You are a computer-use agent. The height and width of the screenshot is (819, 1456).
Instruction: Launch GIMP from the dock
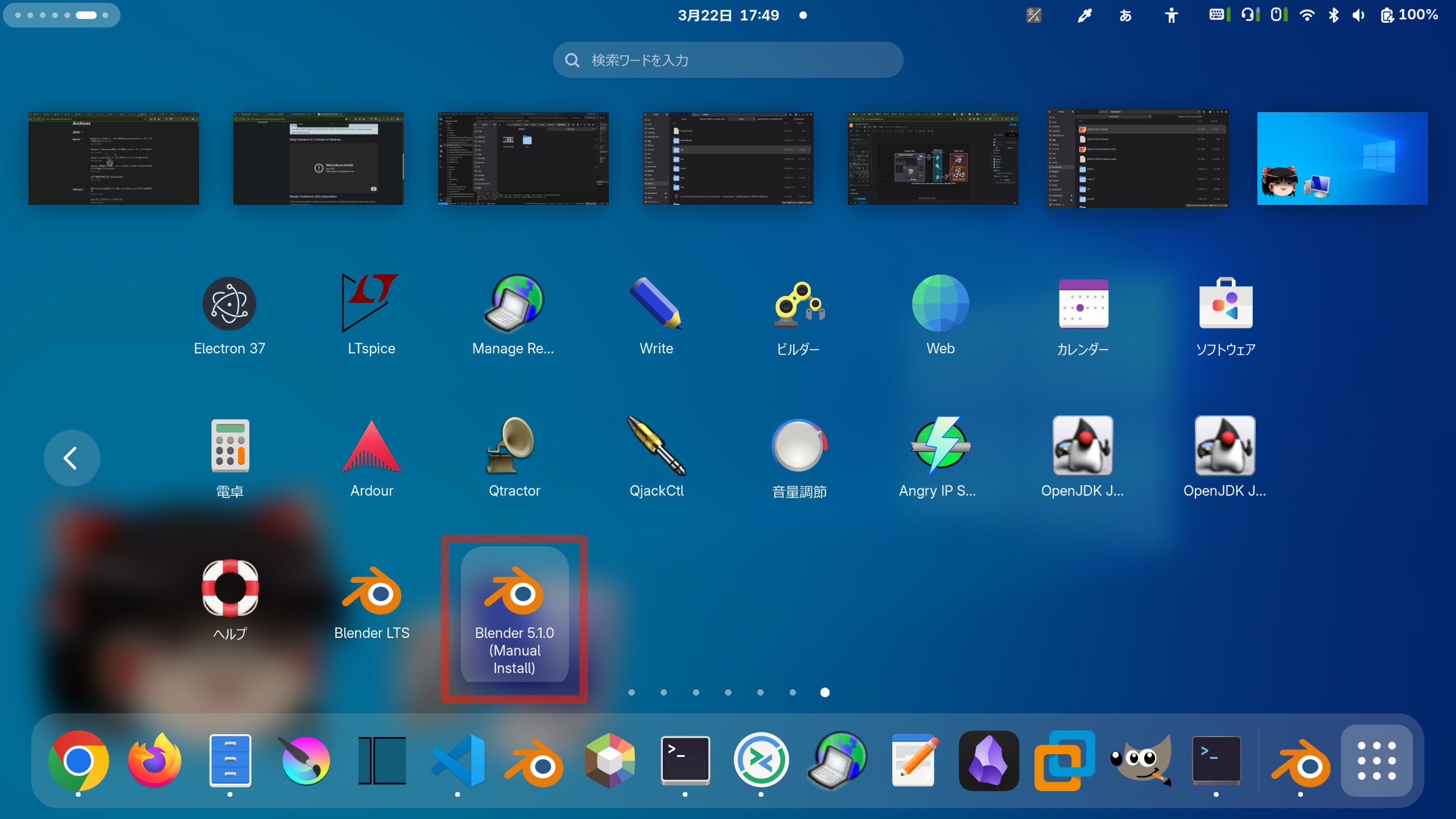(1140, 760)
